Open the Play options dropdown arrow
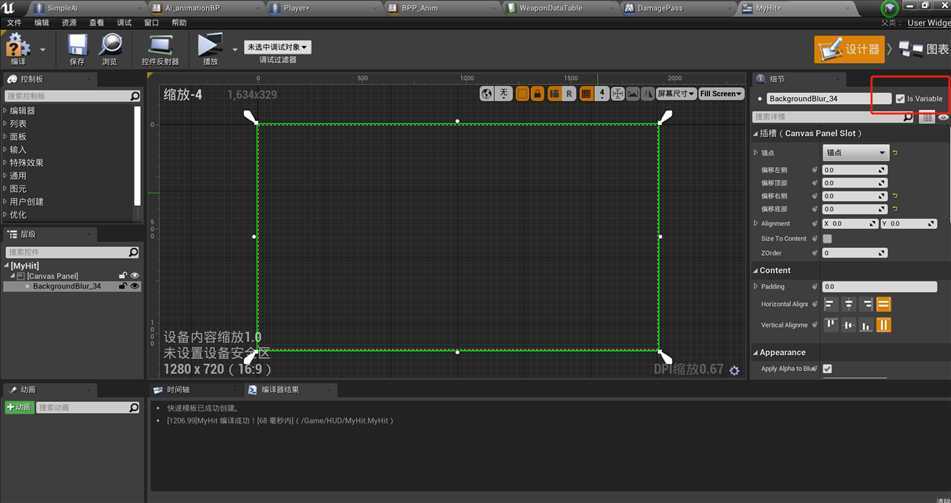951x503 pixels. pos(235,49)
